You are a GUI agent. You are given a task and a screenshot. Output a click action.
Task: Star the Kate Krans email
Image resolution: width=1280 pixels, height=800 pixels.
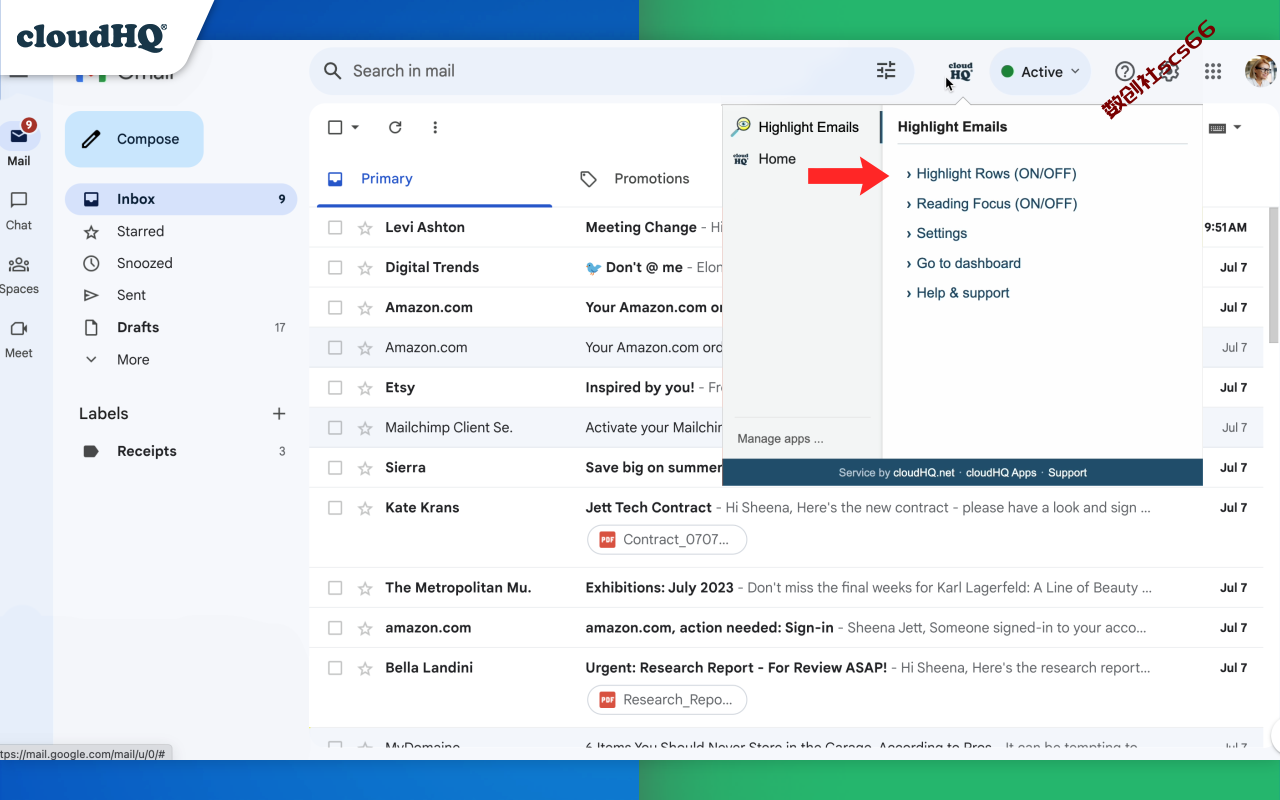click(x=365, y=507)
